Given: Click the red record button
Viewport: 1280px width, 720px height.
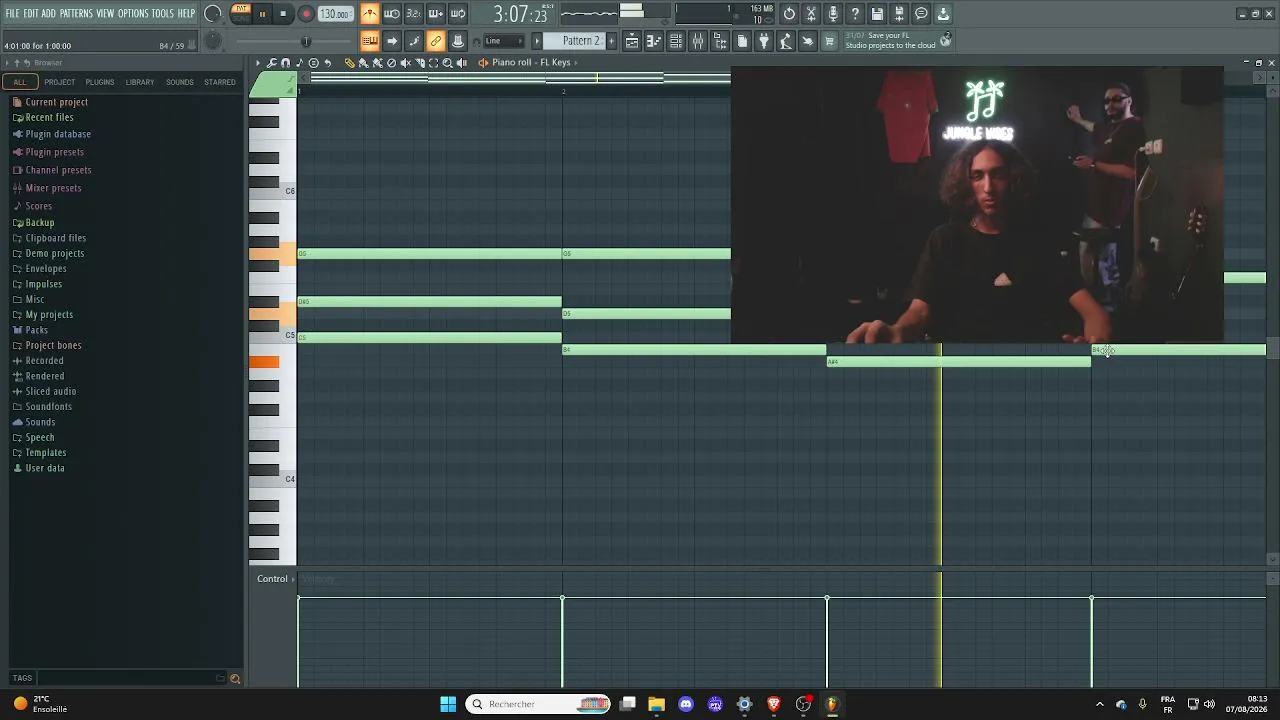Looking at the screenshot, I should [306, 14].
